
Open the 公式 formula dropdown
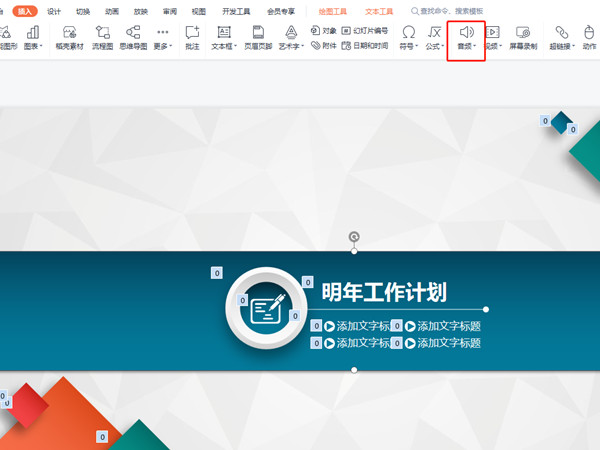pos(435,46)
